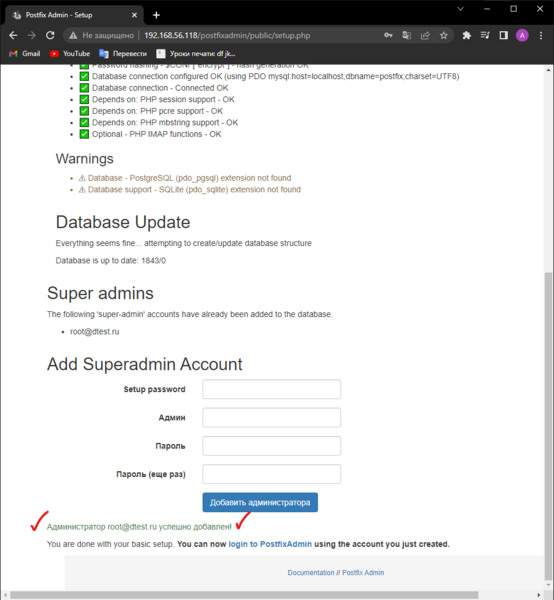Screen dimensions: 554x600
Task: Click the Database connection - Connected OK line
Action: tap(160, 88)
